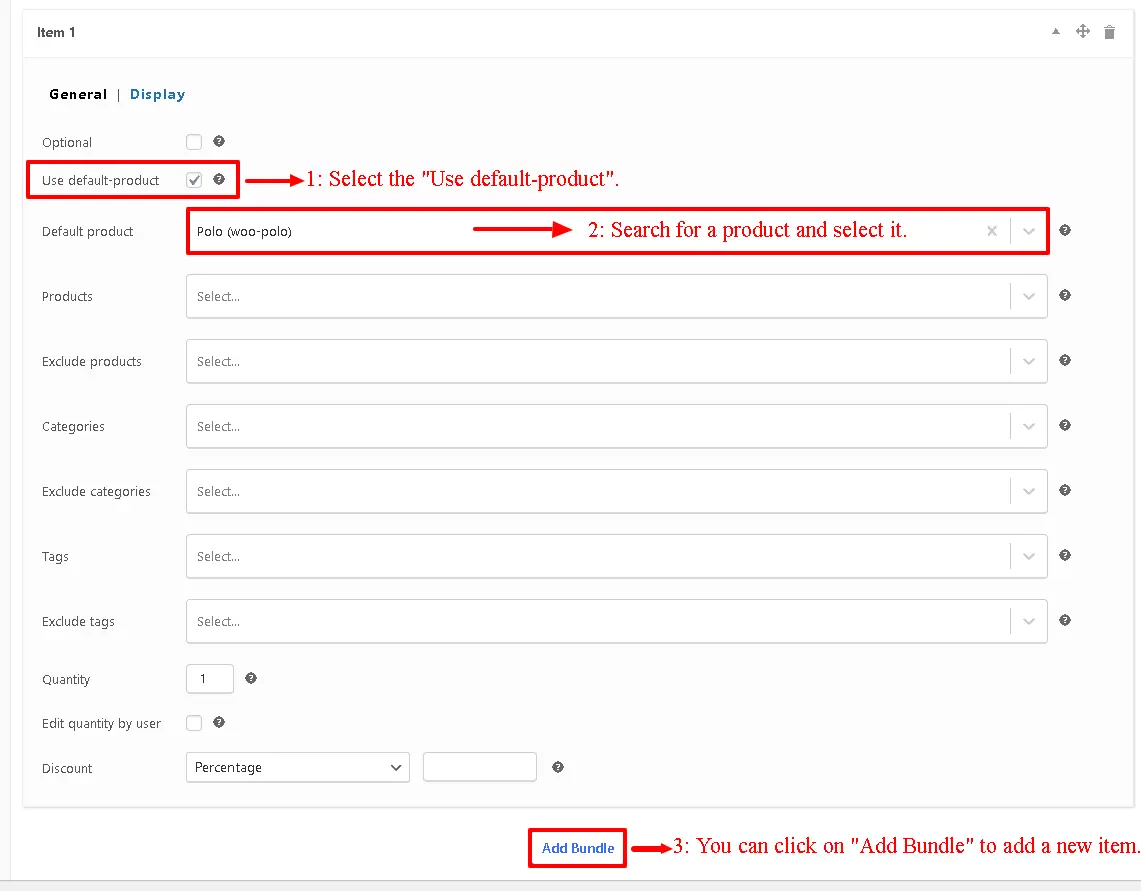Click help icon next to Optional checkbox
The image size is (1141, 891).
[219, 142]
